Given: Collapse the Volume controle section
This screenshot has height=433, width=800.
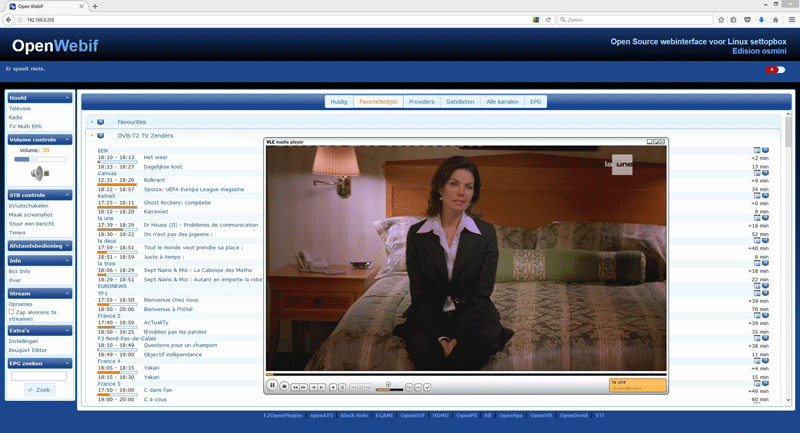Looking at the screenshot, I should pos(67,139).
